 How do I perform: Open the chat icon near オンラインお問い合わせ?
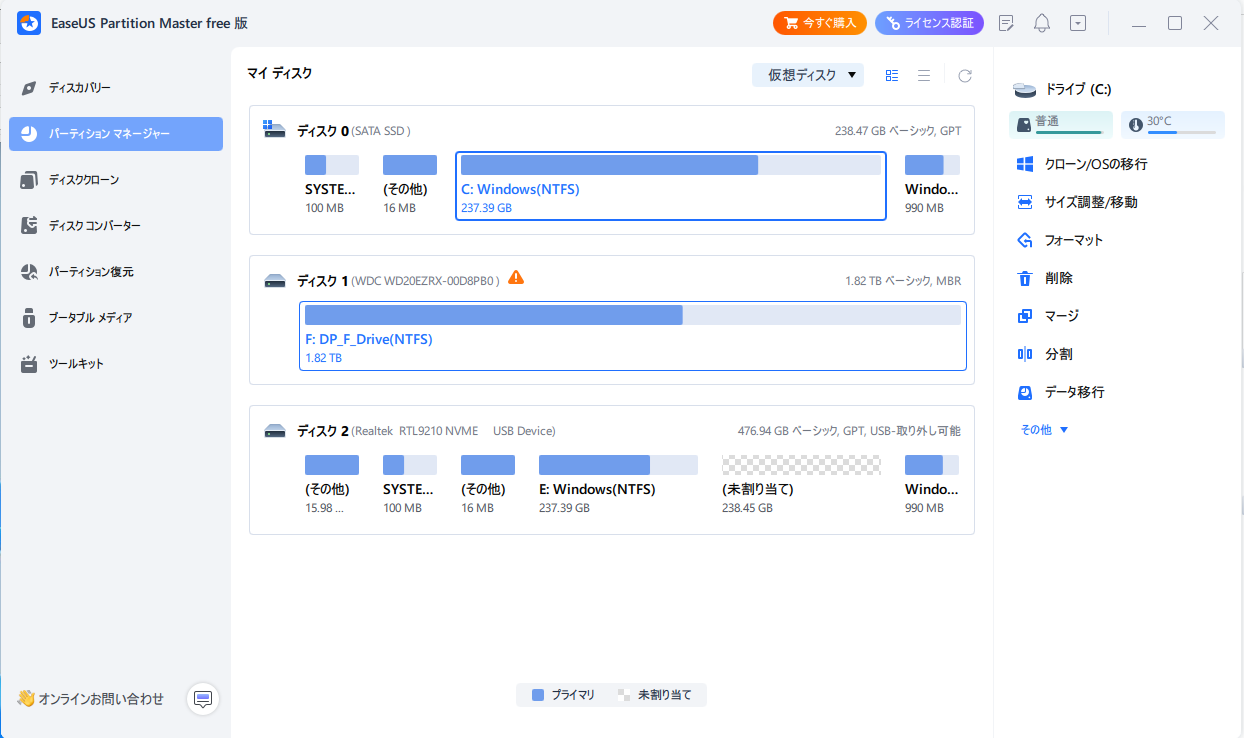coord(203,698)
